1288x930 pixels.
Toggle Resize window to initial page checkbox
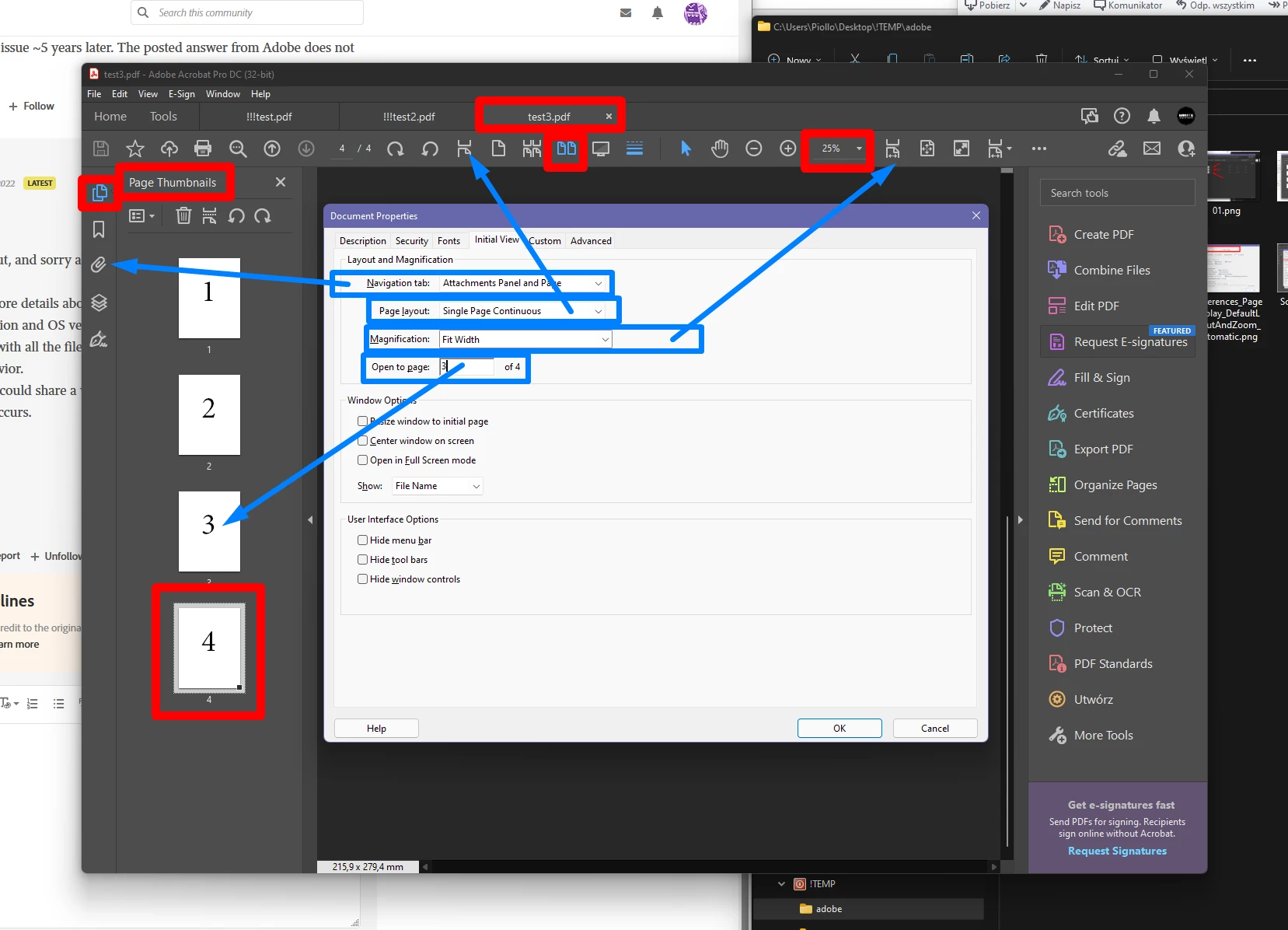362,421
